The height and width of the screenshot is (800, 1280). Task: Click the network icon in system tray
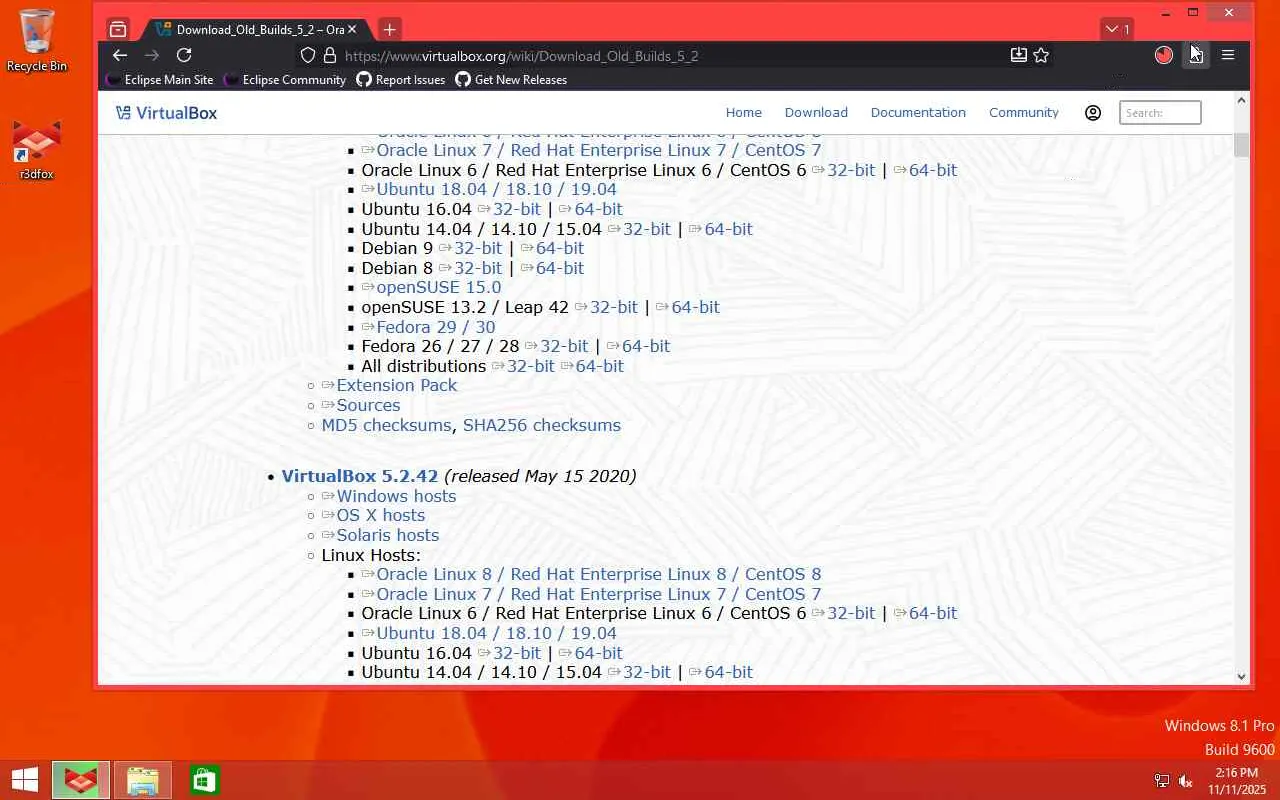tap(1162, 781)
